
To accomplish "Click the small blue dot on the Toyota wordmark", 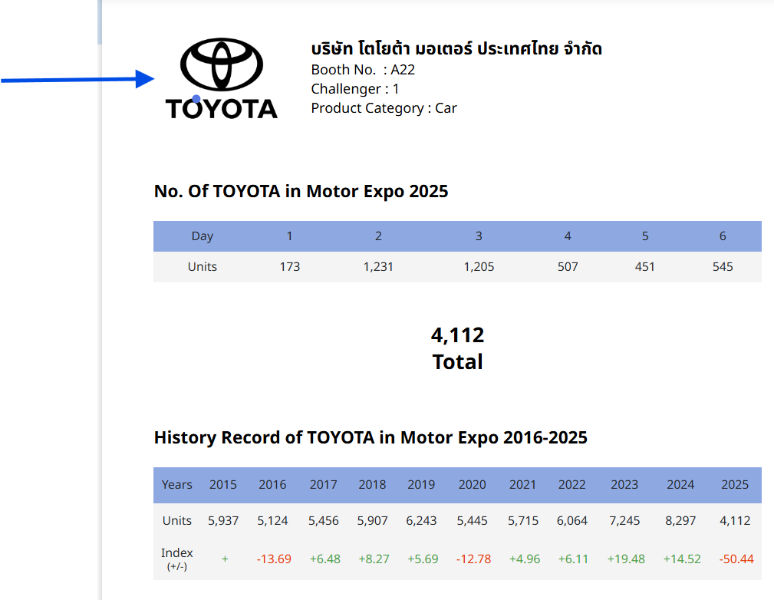I will coord(196,100).
